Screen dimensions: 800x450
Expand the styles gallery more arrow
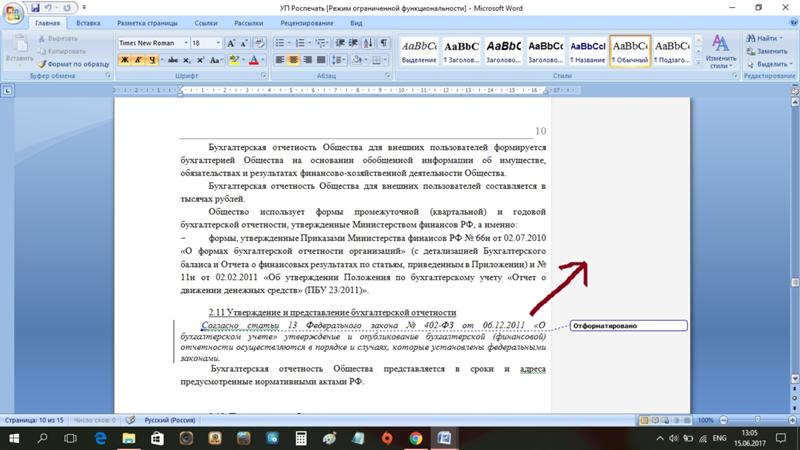698,62
